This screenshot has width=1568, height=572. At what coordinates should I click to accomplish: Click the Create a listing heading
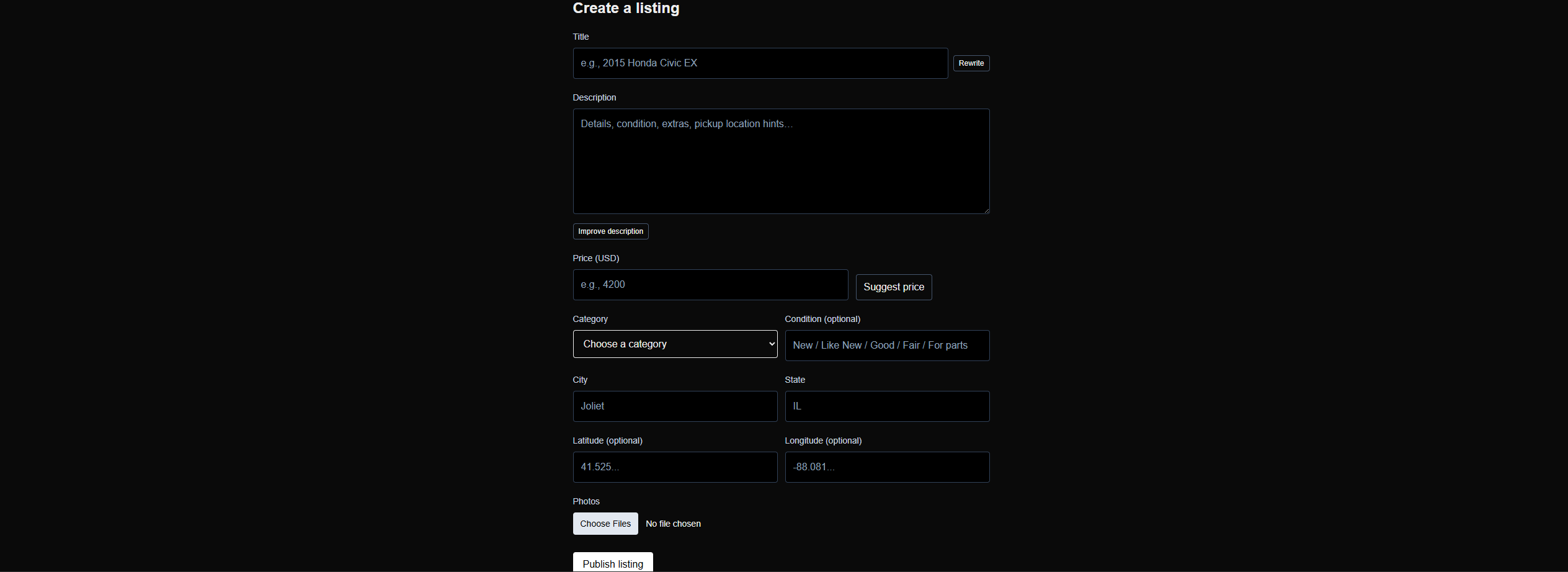(626, 8)
